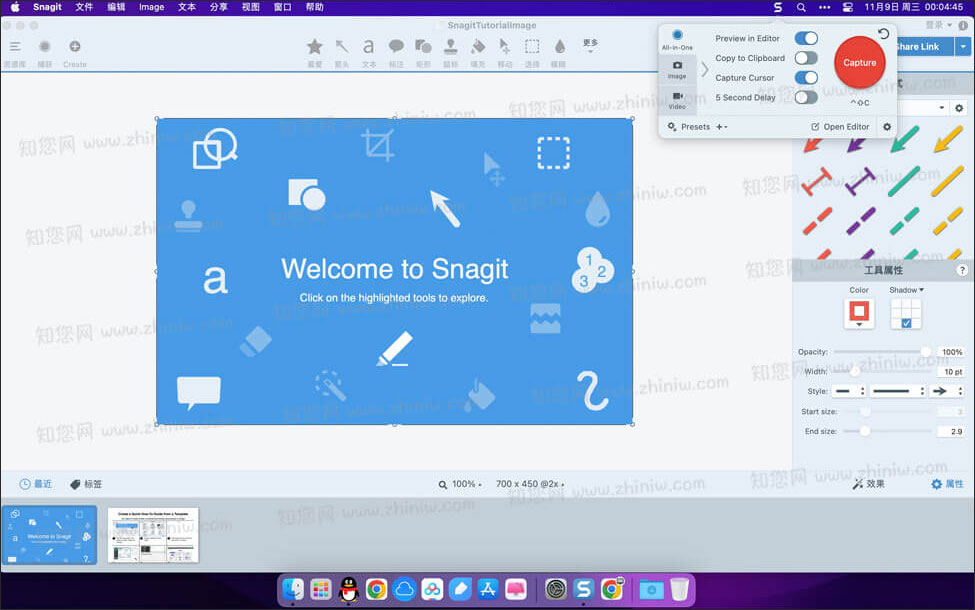Open the Shadow dropdown
Image resolution: width=975 pixels, height=610 pixels.
pyautogui.click(x=907, y=290)
